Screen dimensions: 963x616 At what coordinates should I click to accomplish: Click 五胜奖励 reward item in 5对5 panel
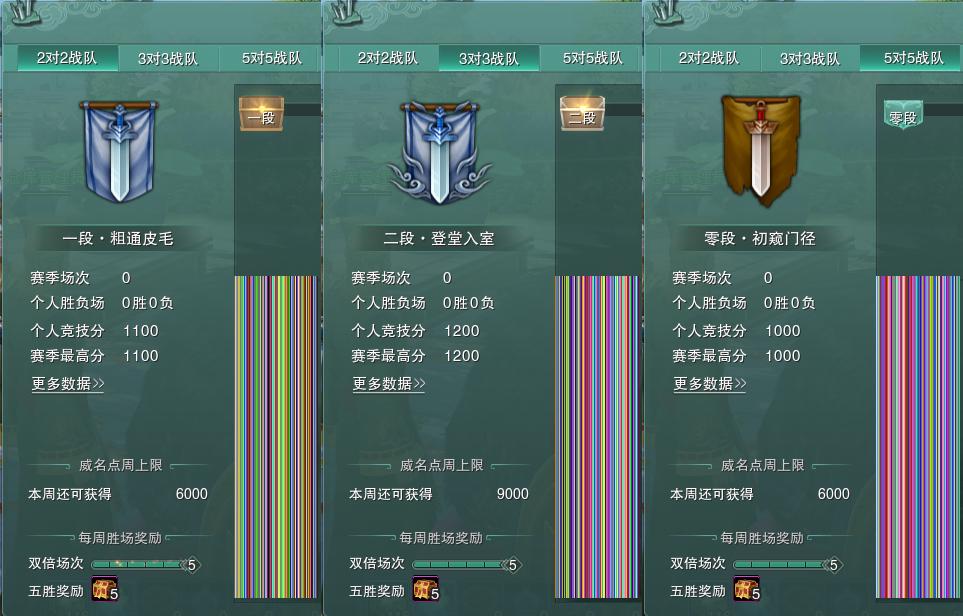point(747,588)
